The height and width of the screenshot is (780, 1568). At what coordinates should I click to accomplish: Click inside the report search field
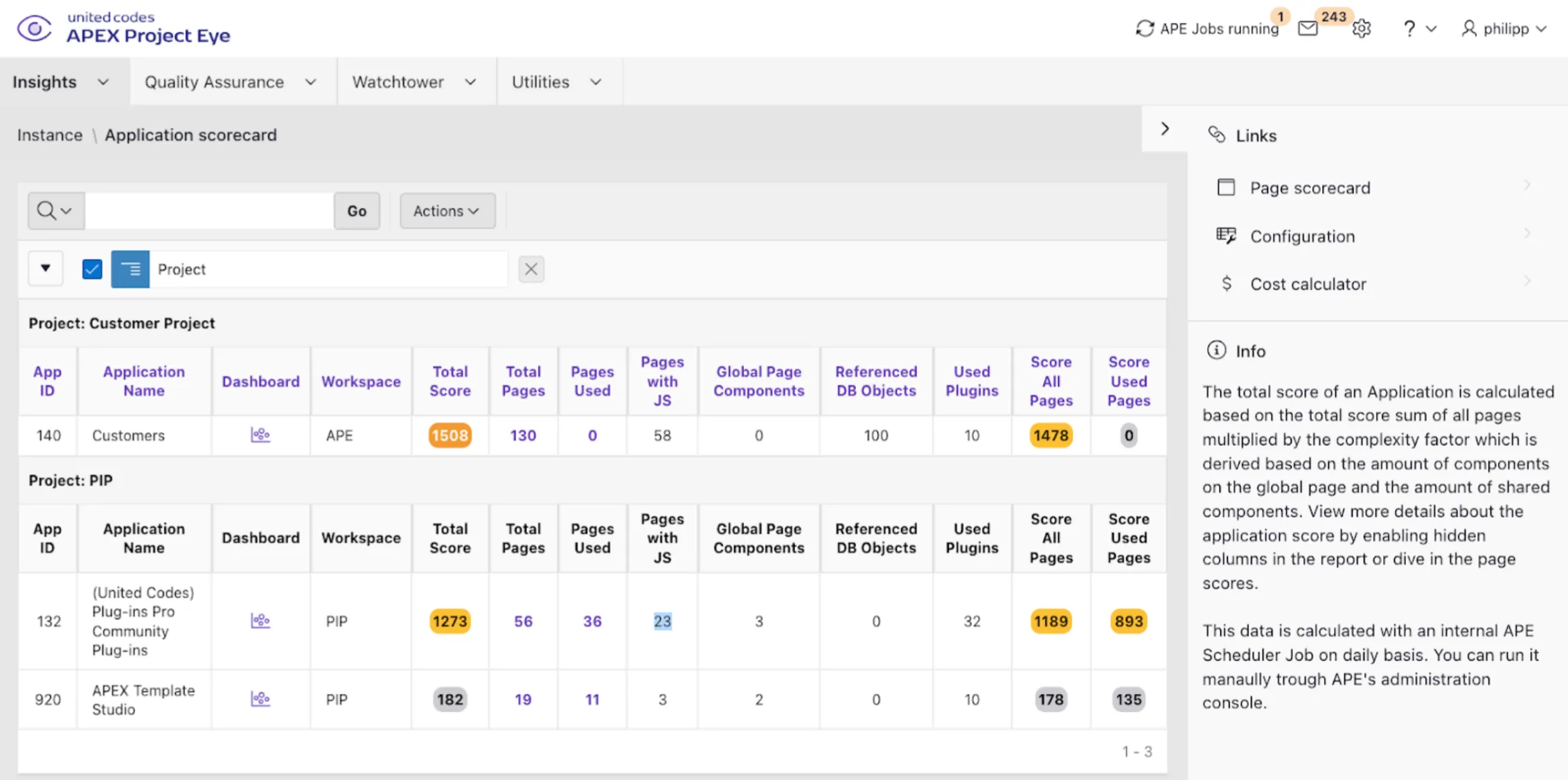click(208, 211)
